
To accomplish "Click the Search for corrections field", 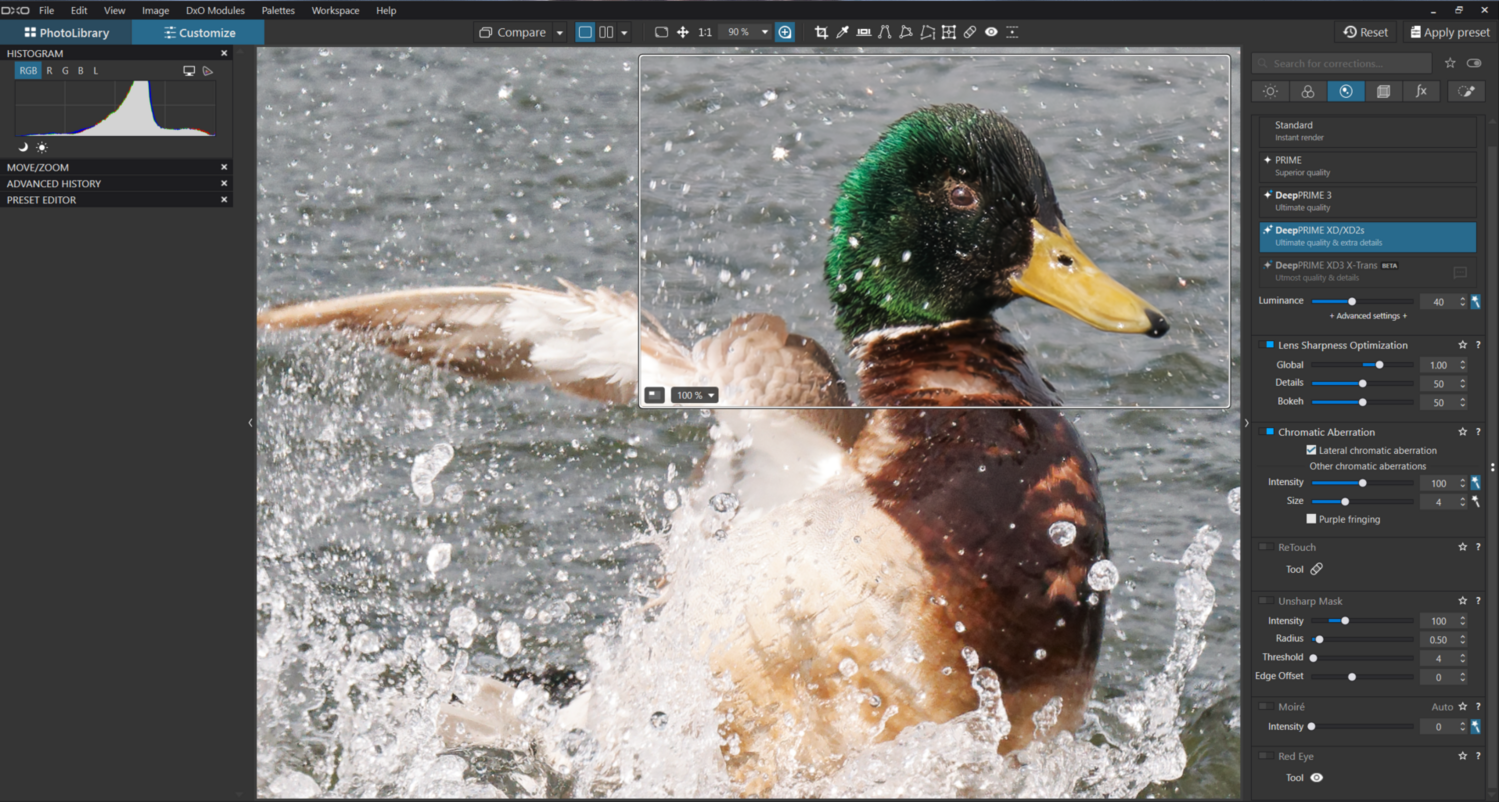I will [1341, 63].
